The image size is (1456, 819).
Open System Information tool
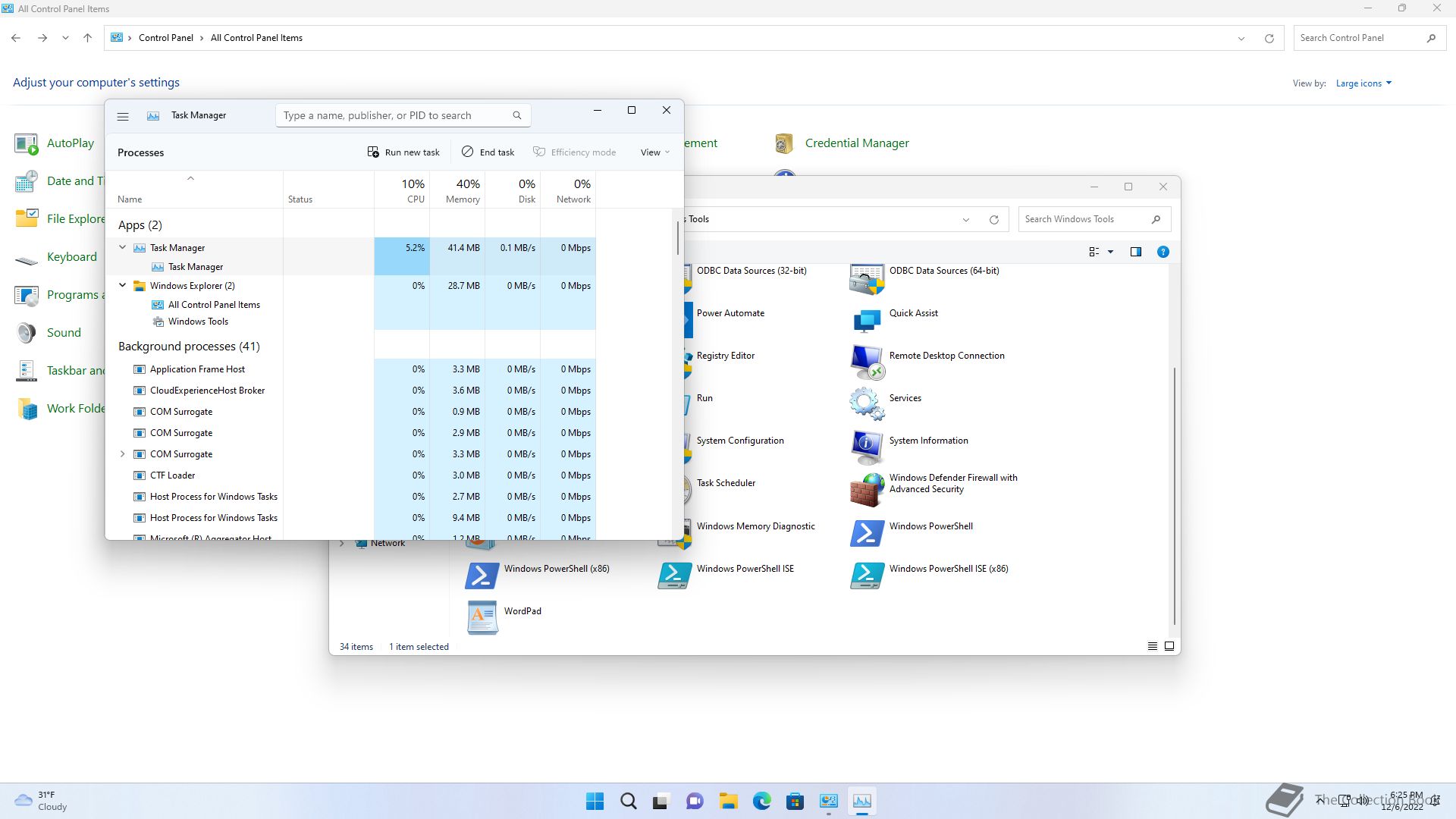(x=909, y=447)
